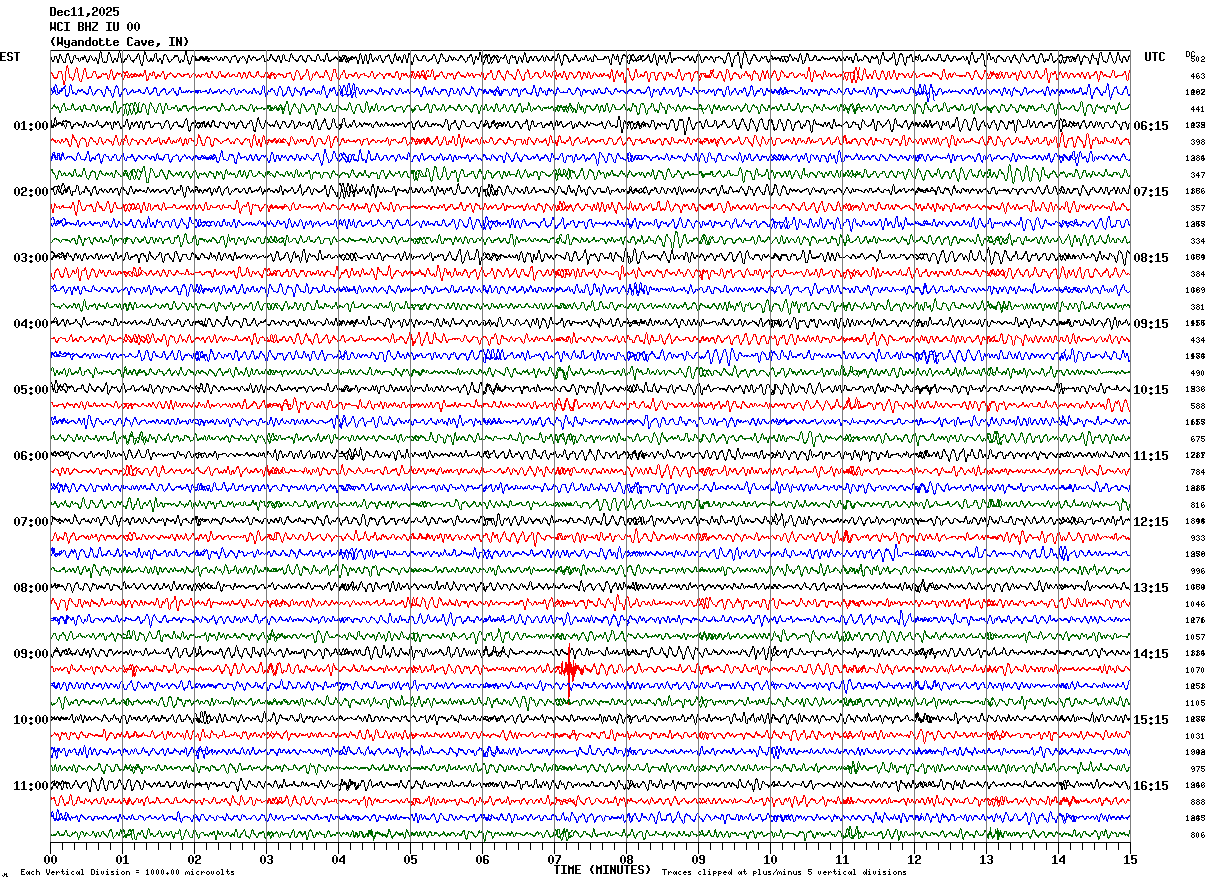
Task: Select the '05:00' EST hour label
Action: (x=31, y=390)
